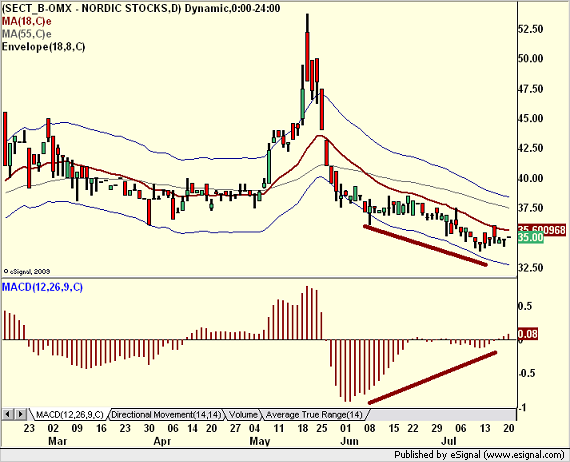Click the 42.50 price axis label
This screenshot has width=570, height=462.
[x=530, y=148]
